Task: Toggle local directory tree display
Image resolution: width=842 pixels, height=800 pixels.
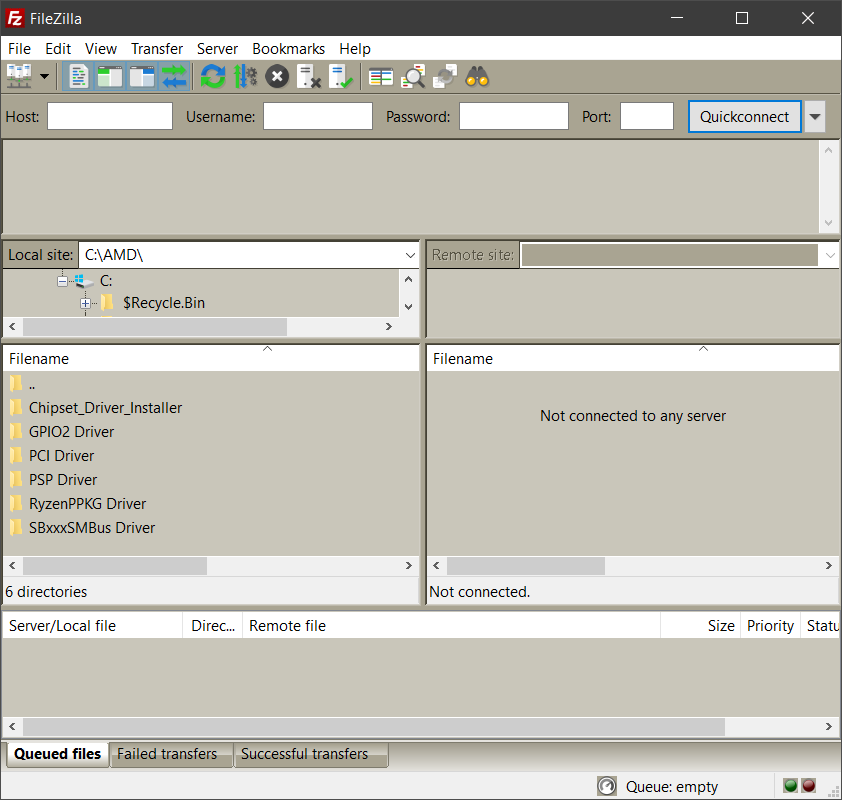Action: pos(110,77)
